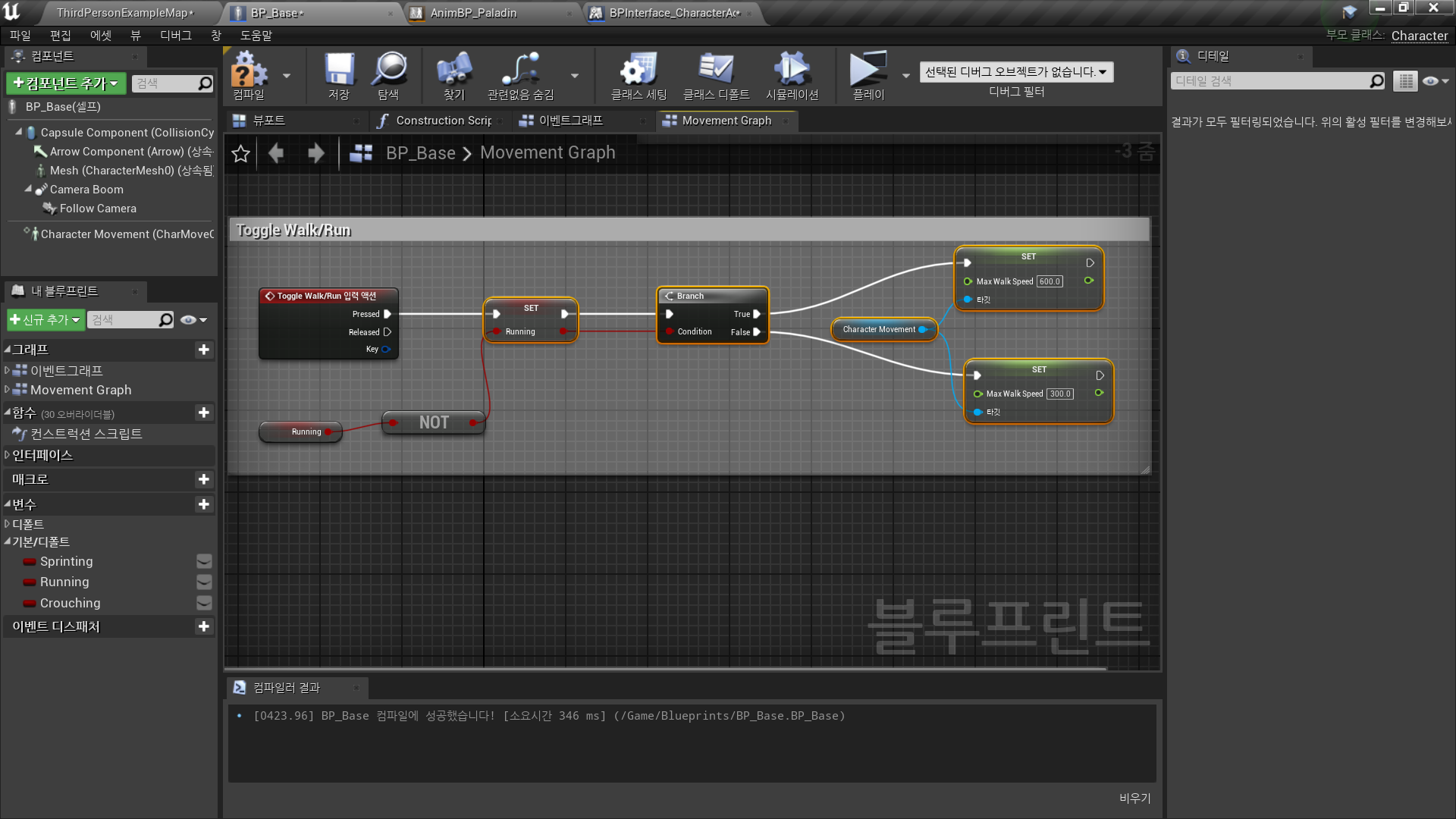This screenshot has height=819, width=1456.
Task: Expand the Add Component dropdown
Action: point(66,83)
